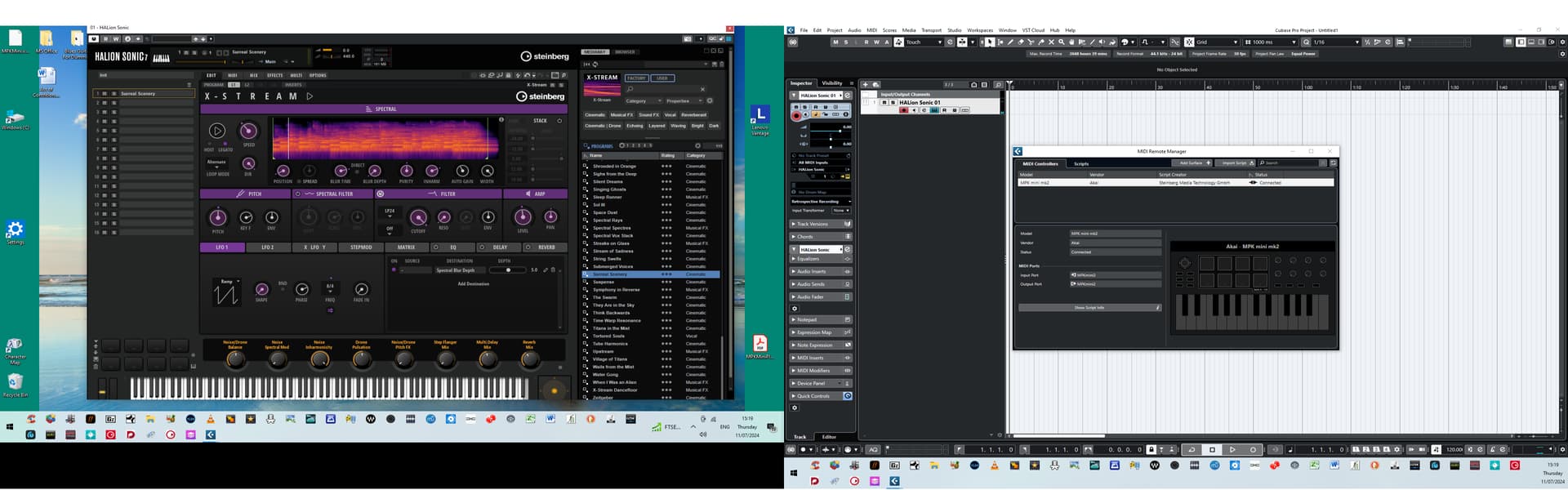The width and height of the screenshot is (1568, 490).
Task: Switch to Editor tab at inspector bottom
Action: click(x=829, y=437)
